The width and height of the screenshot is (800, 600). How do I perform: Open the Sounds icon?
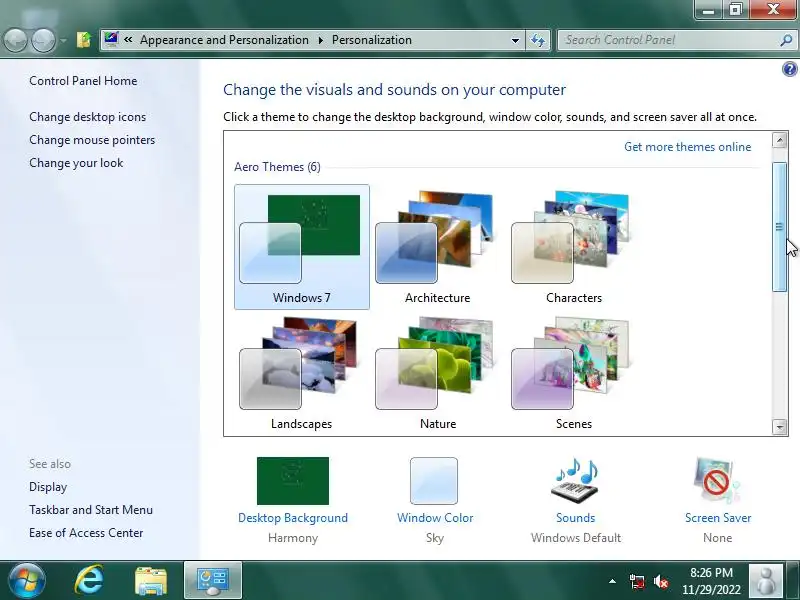coord(575,480)
